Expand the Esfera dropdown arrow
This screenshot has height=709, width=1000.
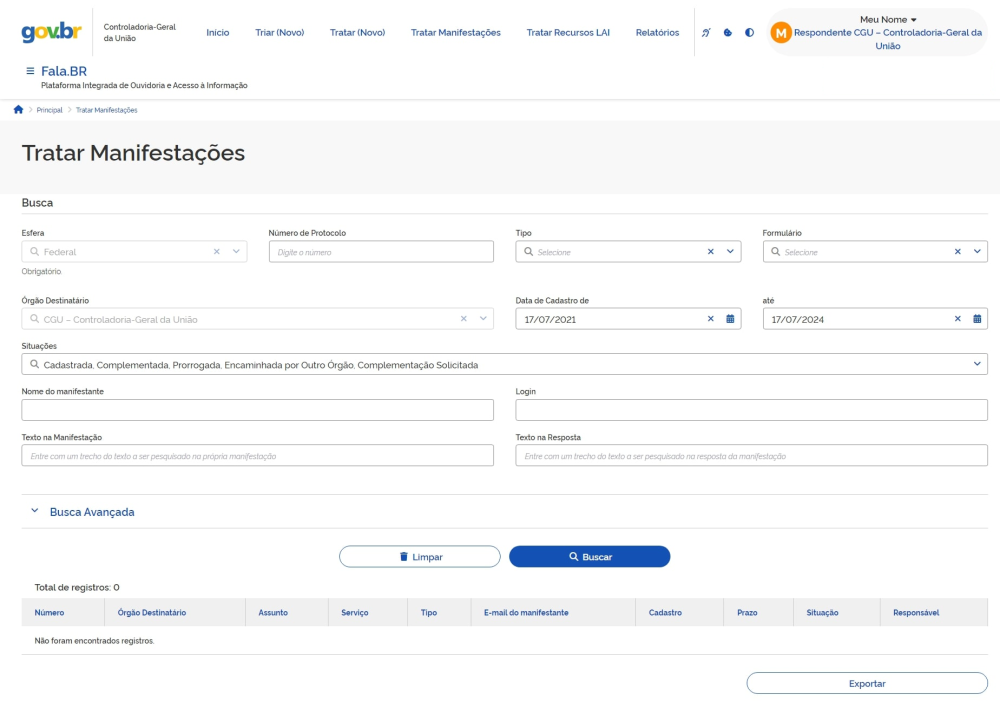(236, 252)
